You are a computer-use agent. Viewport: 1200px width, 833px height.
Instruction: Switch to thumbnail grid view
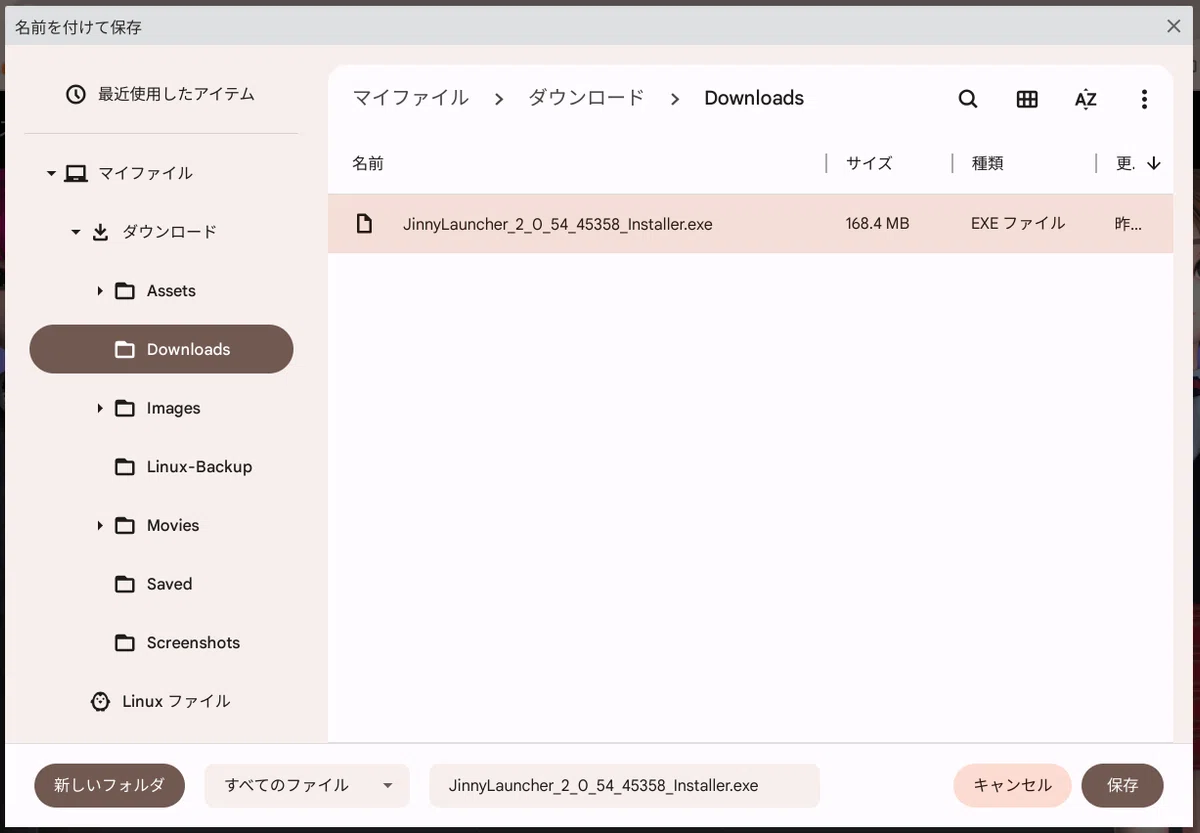[x=1027, y=99]
